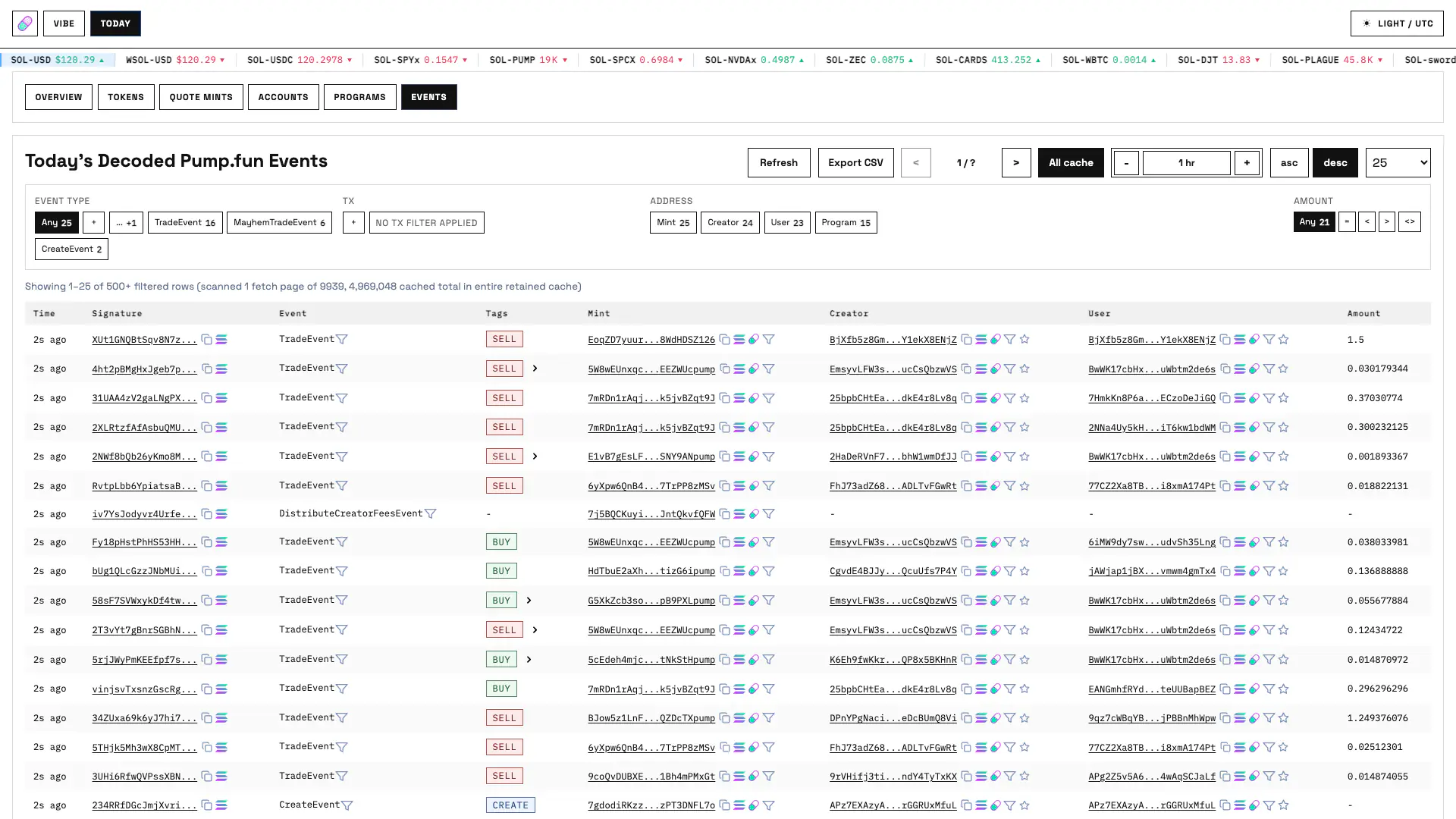
Task: Click the Refresh button
Action: point(779,162)
